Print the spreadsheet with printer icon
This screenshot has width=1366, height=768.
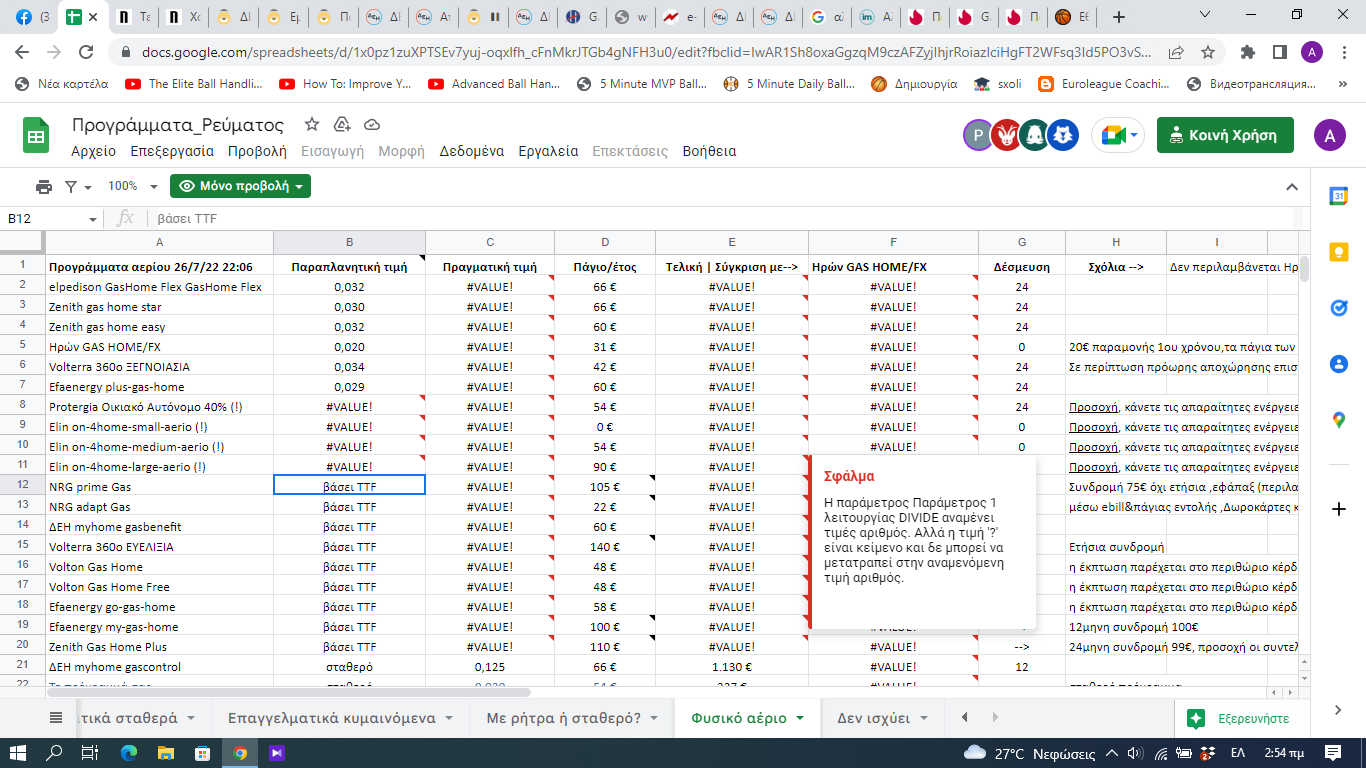point(44,186)
